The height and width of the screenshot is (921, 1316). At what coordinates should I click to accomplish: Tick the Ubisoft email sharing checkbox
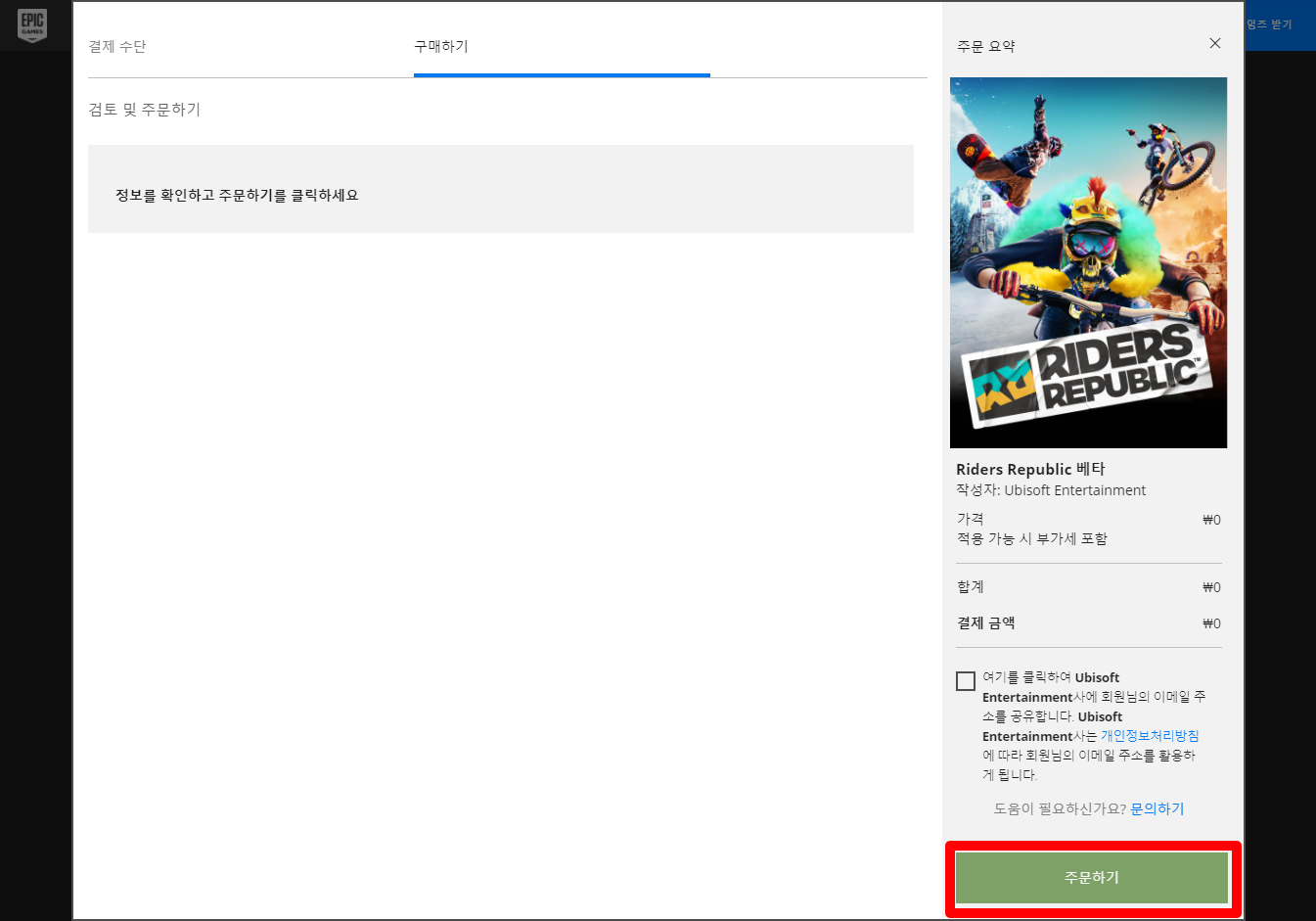(966, 681)
